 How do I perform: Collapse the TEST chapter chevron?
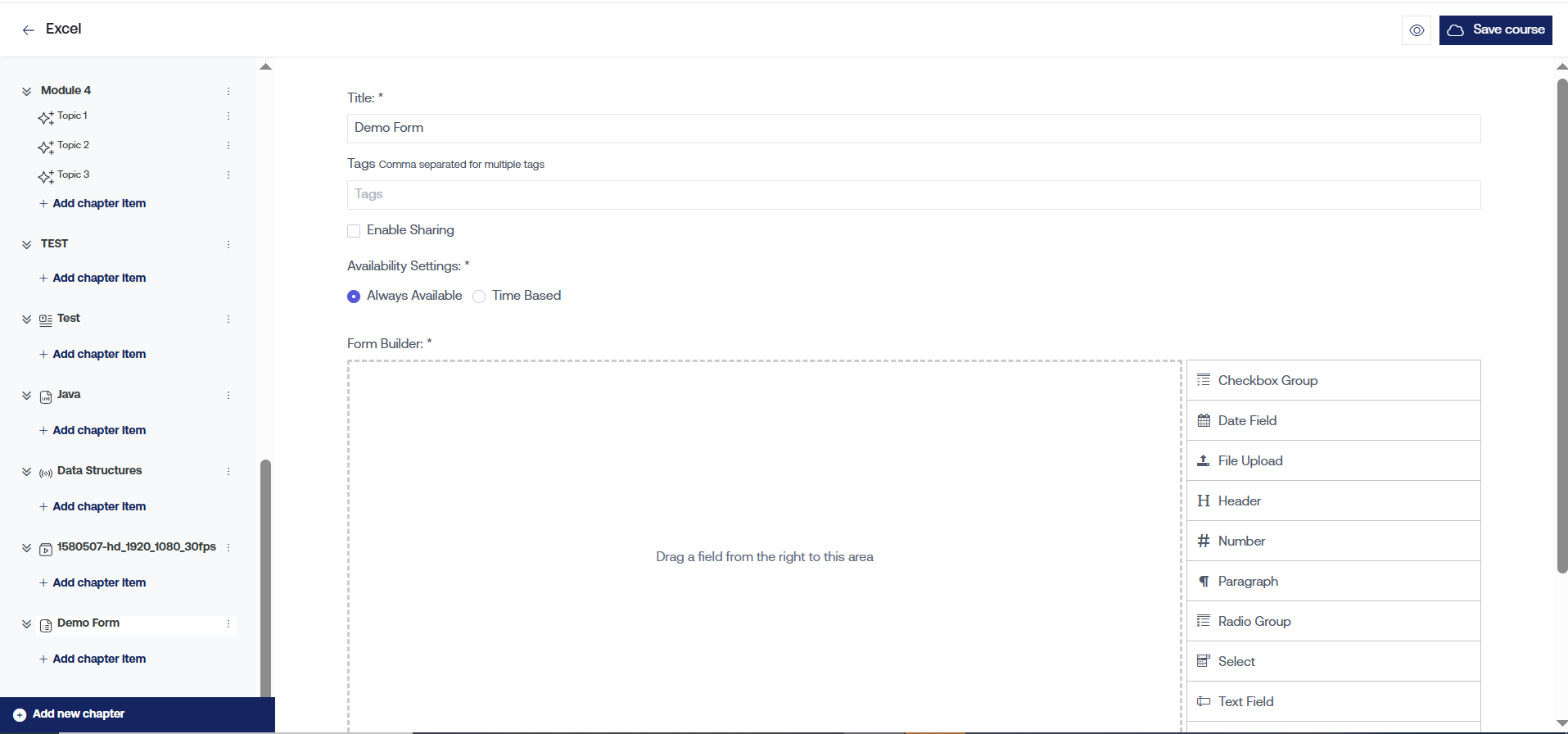26,244
